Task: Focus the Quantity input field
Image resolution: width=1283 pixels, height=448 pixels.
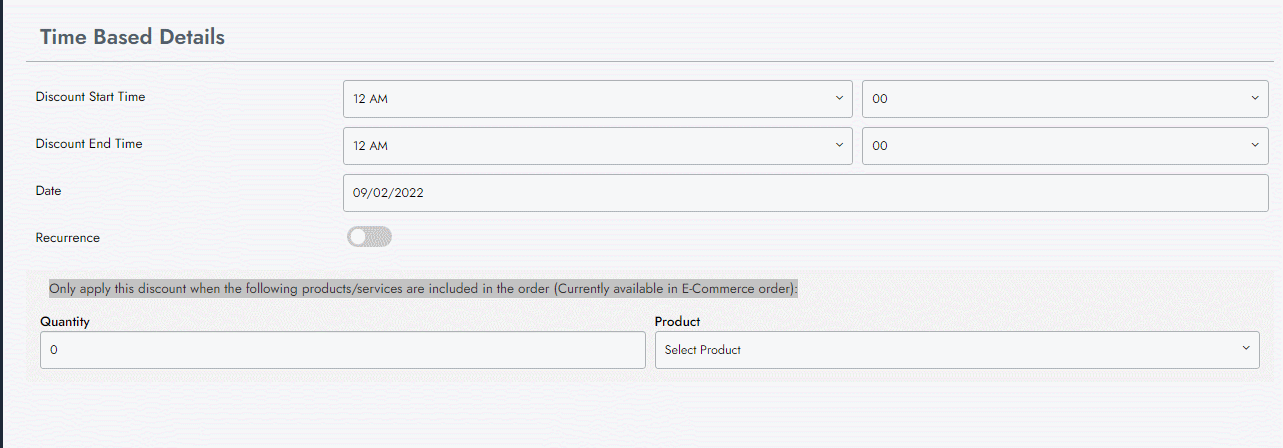Action: tap(342, 350)
